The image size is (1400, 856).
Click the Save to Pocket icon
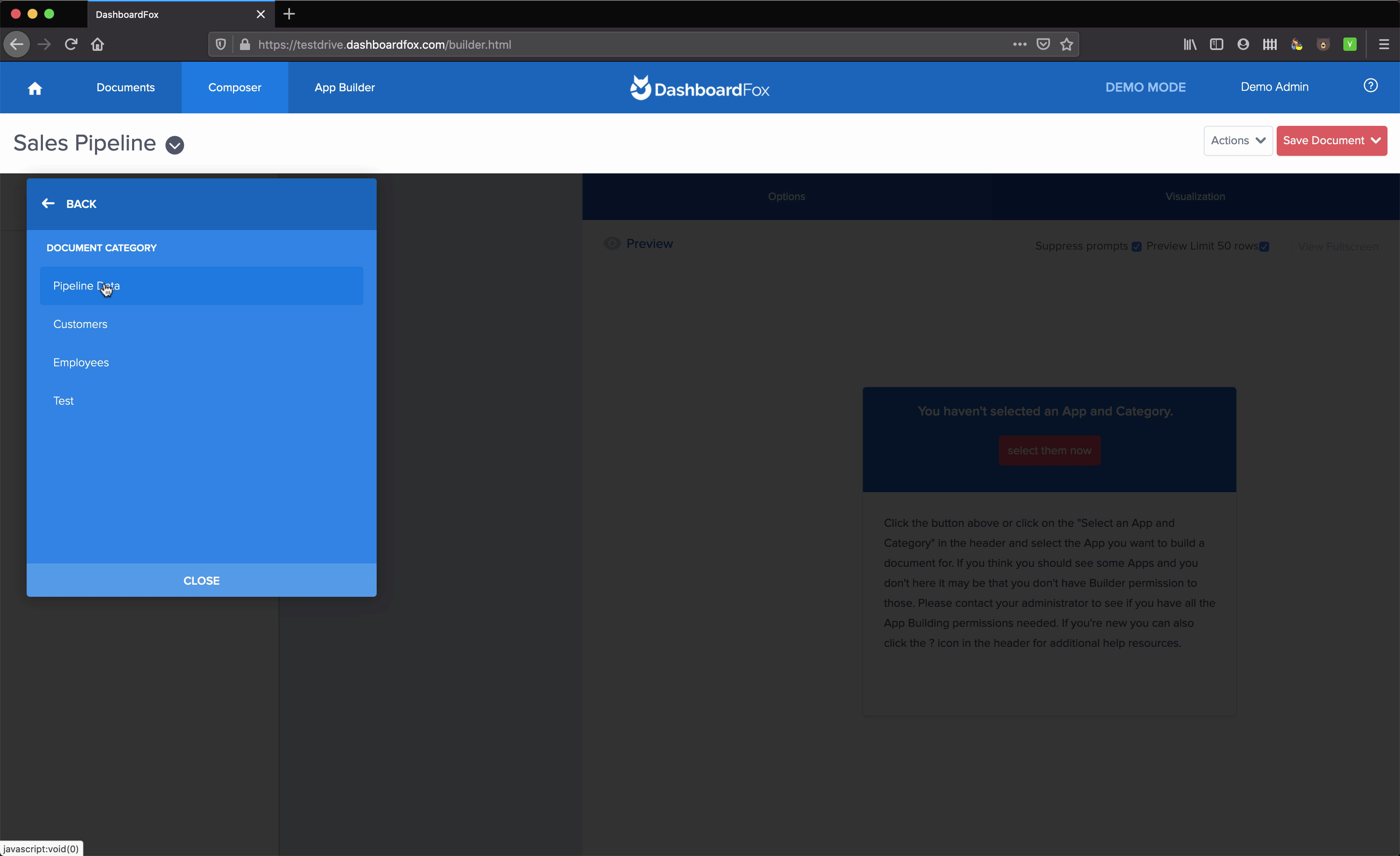coord(1042,44)
